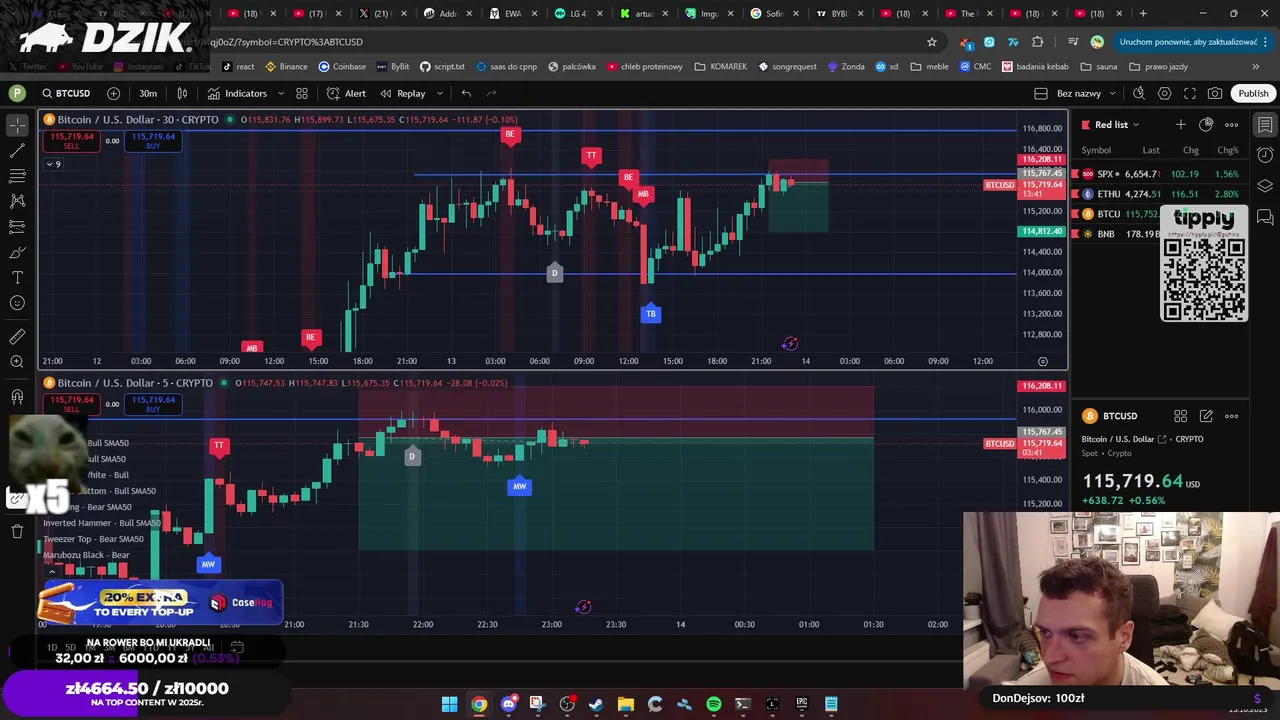Open the chats panel icon

coord(1265,217)
